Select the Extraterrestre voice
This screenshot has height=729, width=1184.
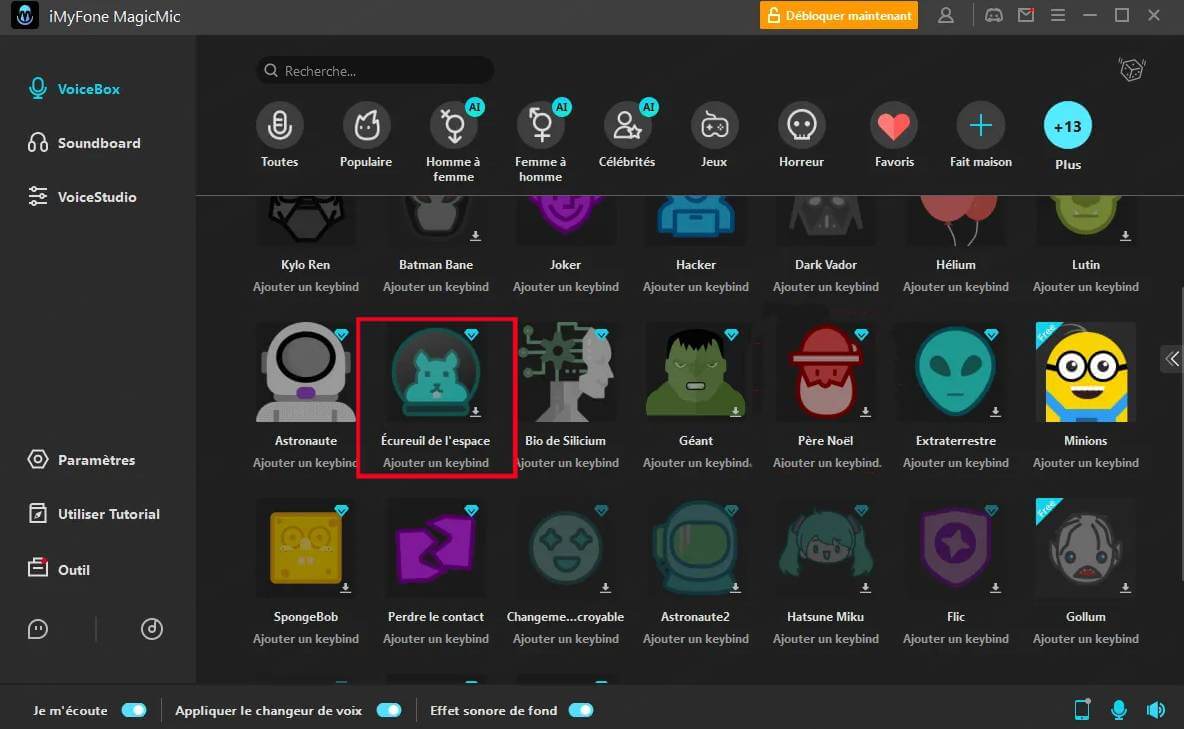955,372
